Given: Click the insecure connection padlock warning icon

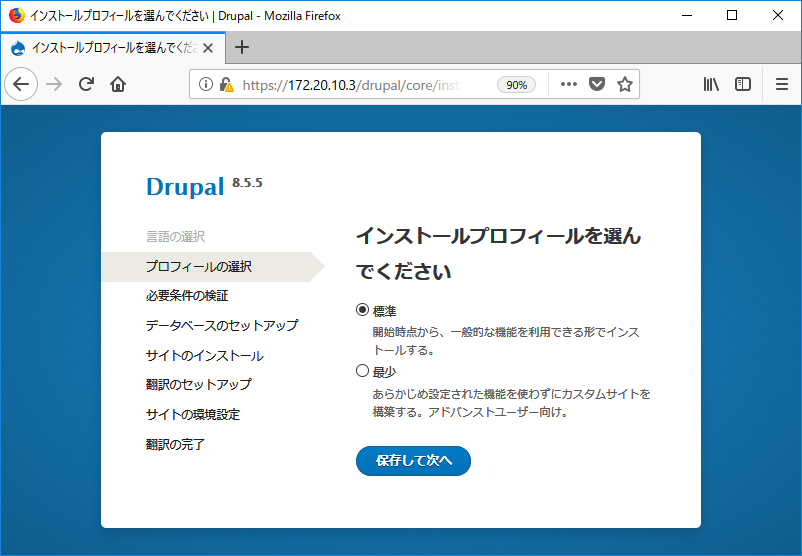Looking at the screenshot, I should tap(226, 84).
